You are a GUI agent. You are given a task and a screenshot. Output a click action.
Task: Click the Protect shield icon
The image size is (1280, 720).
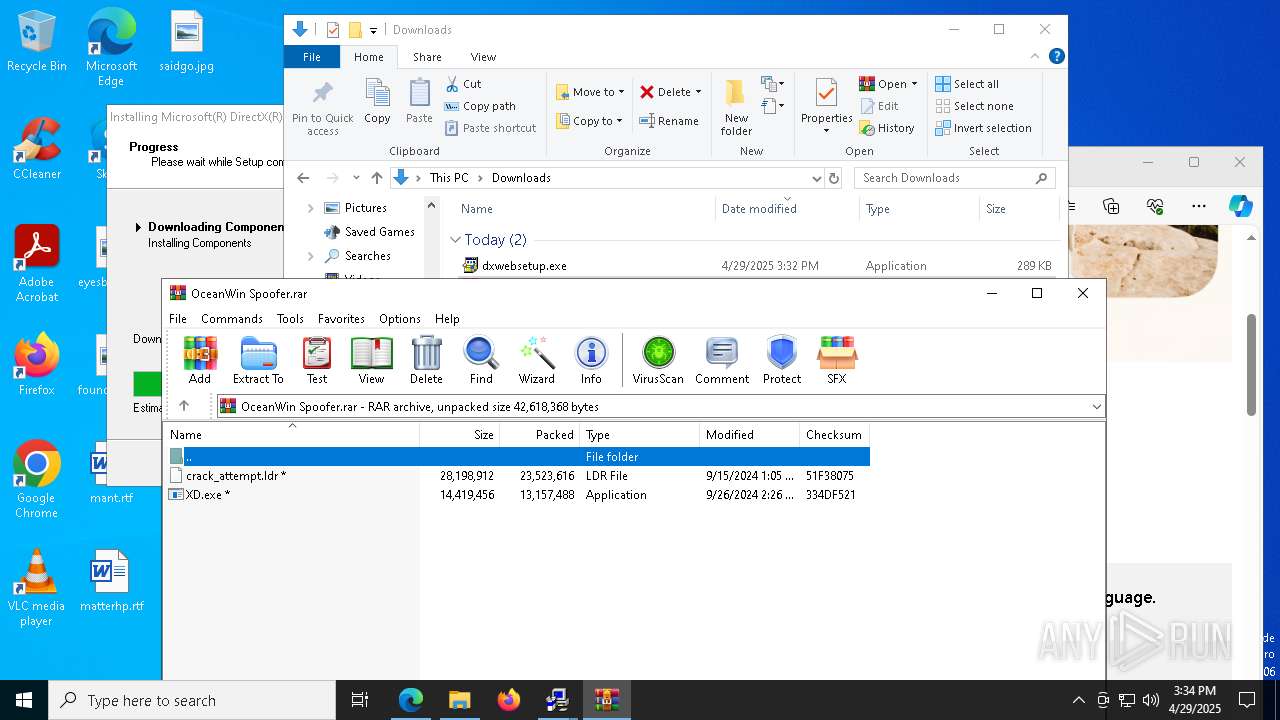pyautogui.click(x=782, y=360)
